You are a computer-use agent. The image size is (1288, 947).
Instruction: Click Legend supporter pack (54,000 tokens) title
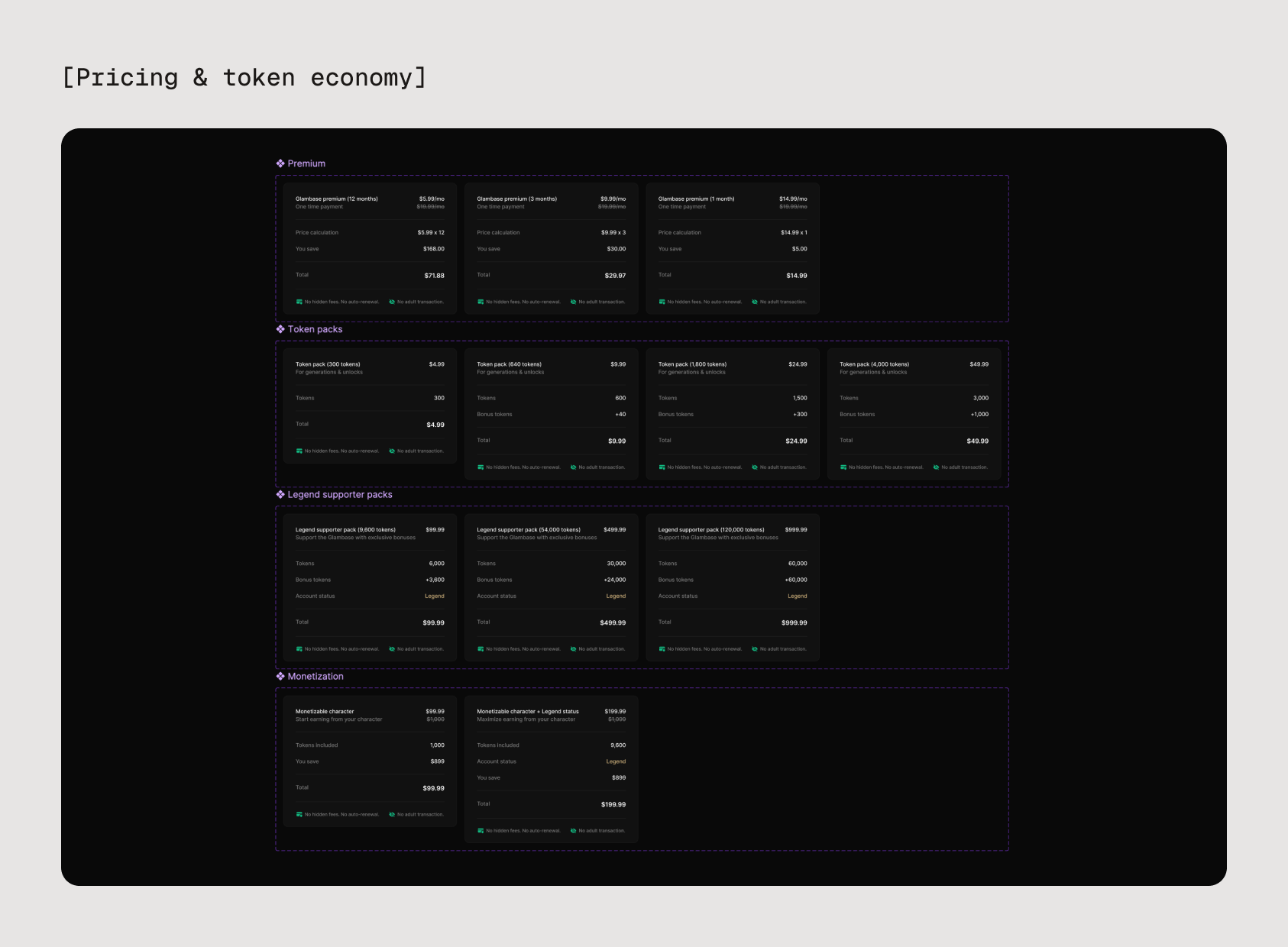tap(529, 529)
